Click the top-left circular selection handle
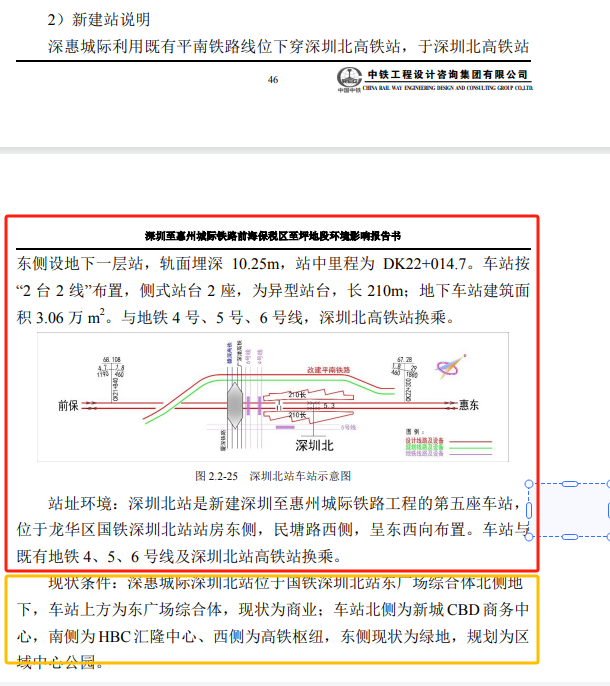610x686 pixels. [x=529, y=484]
